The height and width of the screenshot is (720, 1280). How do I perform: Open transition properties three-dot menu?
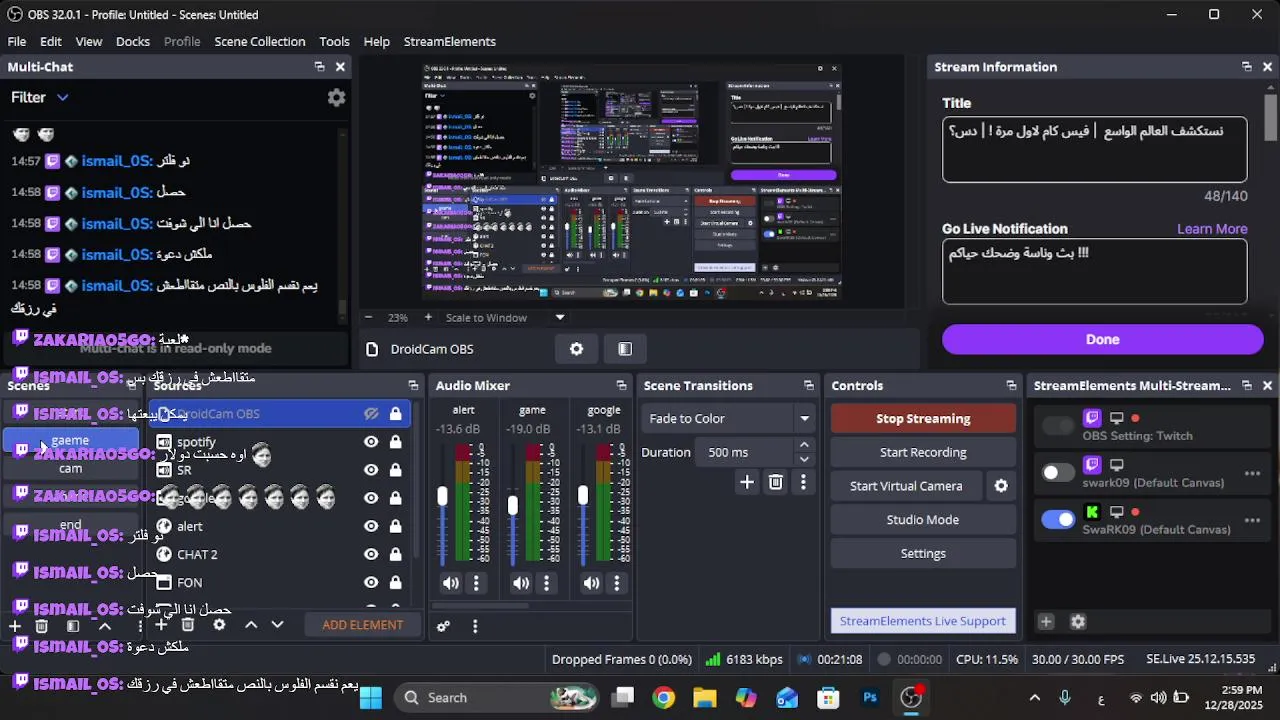803,483
